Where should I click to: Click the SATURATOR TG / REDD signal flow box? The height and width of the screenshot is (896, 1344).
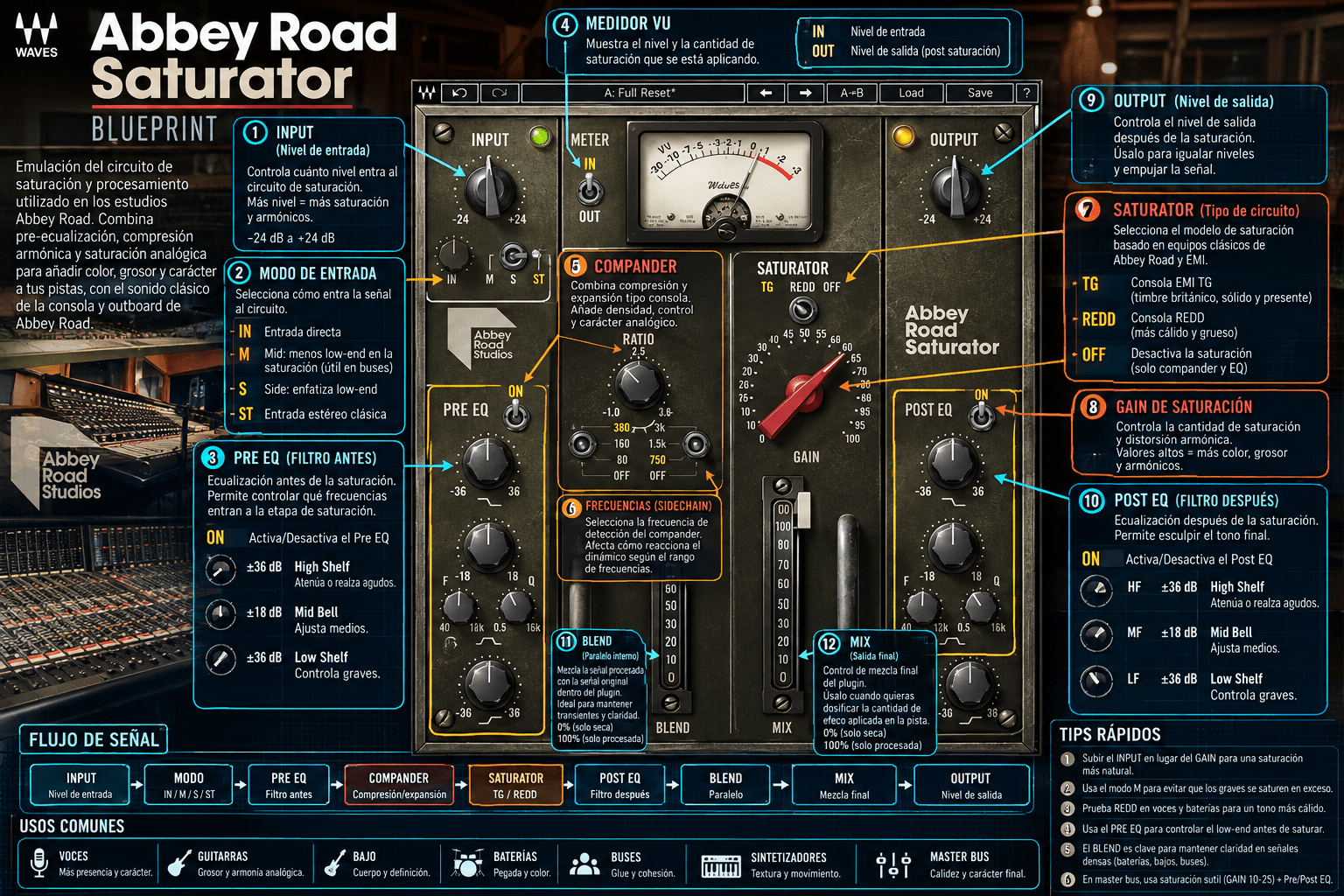pos(515,785)
